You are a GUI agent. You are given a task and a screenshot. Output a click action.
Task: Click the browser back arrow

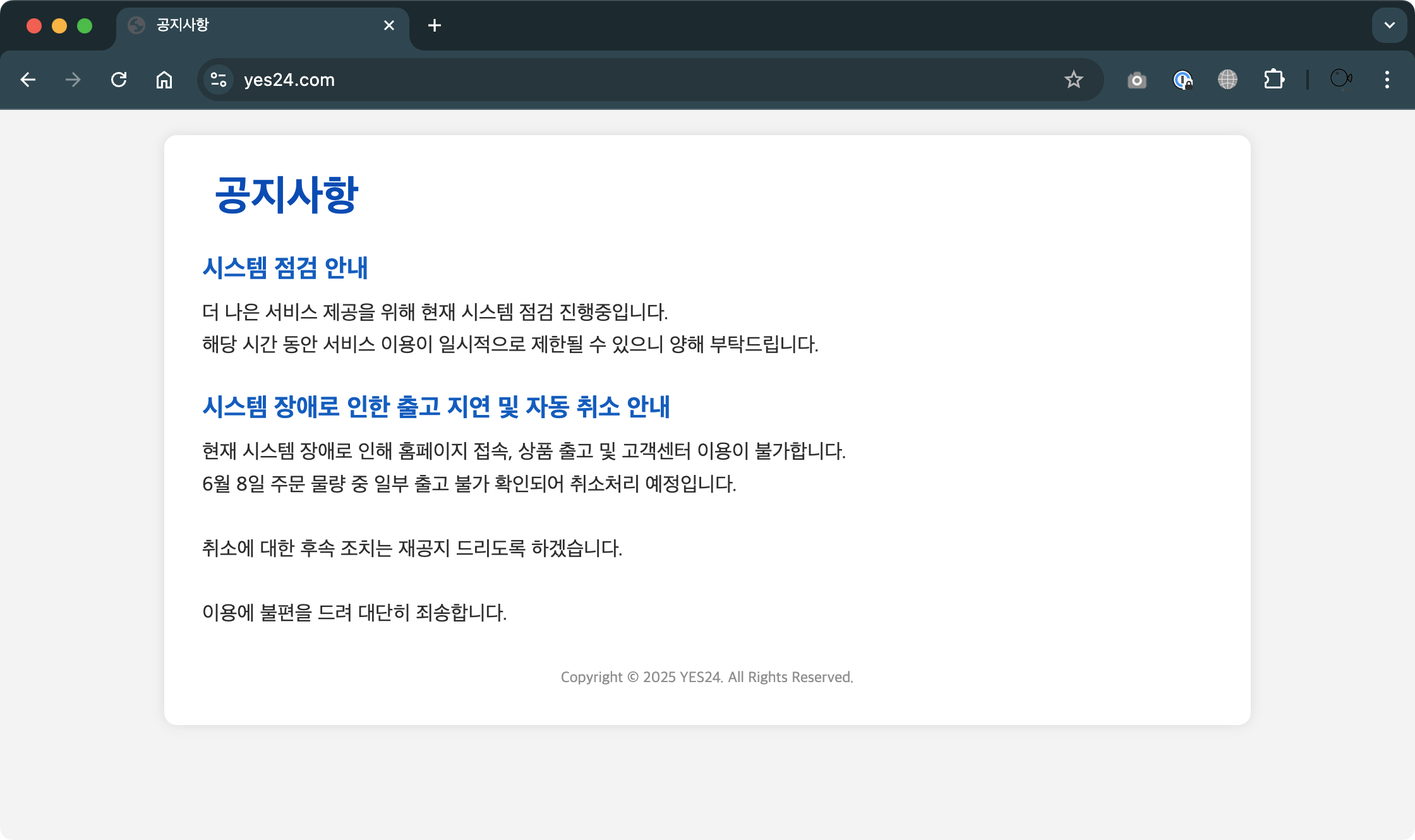[x=28, y=80]
